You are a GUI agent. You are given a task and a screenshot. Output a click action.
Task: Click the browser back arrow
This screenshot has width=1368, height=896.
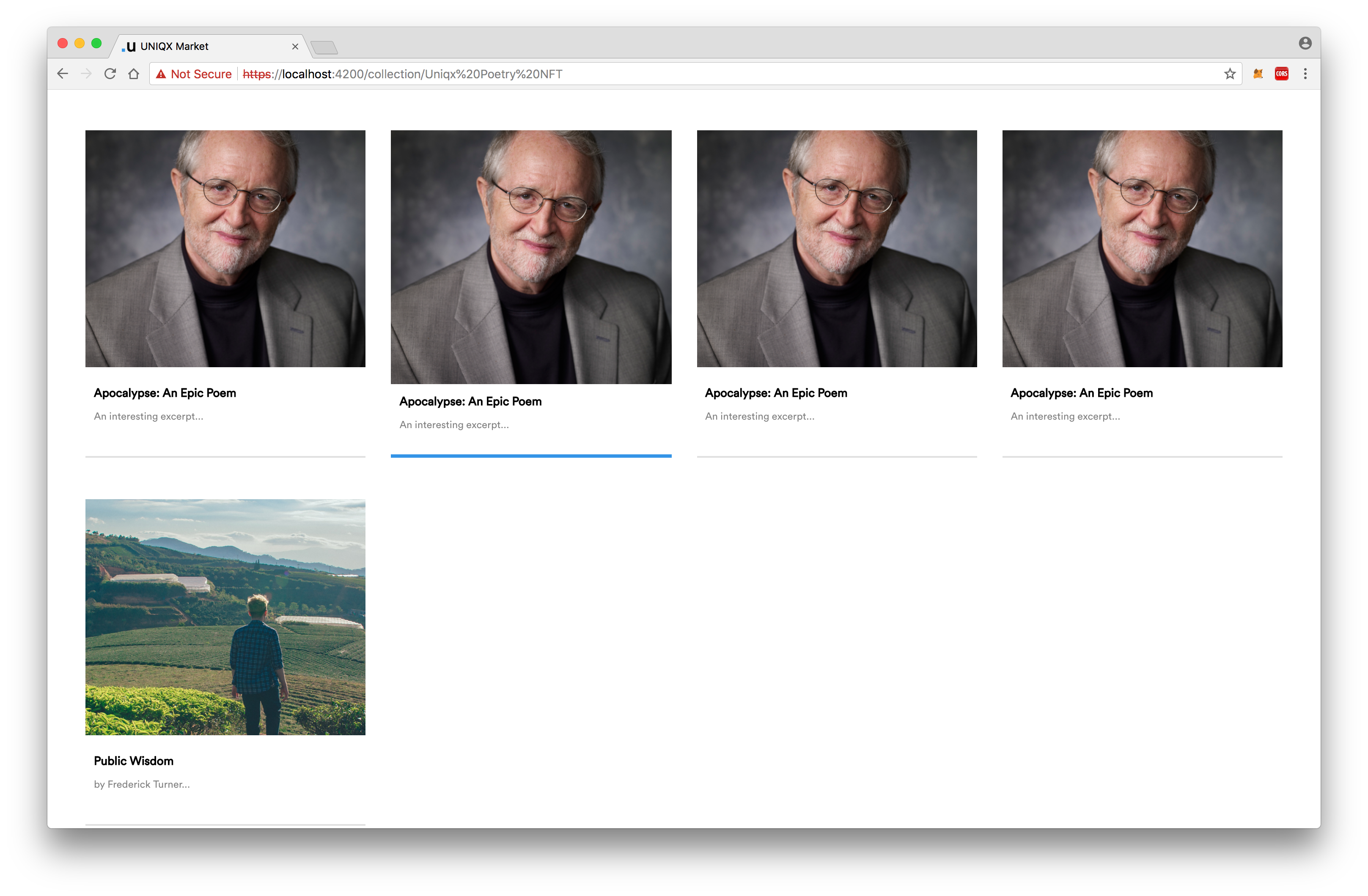(x=63, y=74)
